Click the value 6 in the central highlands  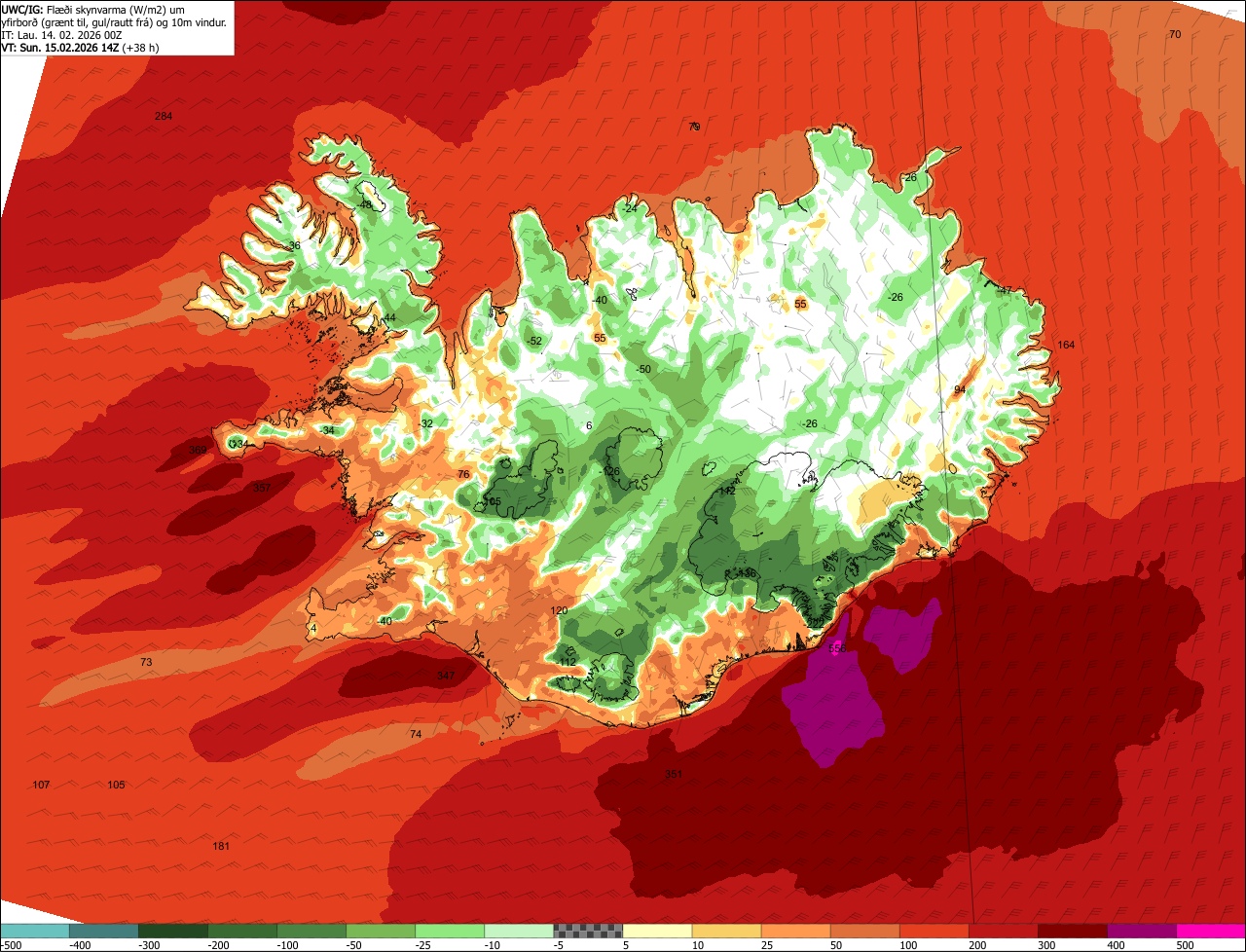589,426
